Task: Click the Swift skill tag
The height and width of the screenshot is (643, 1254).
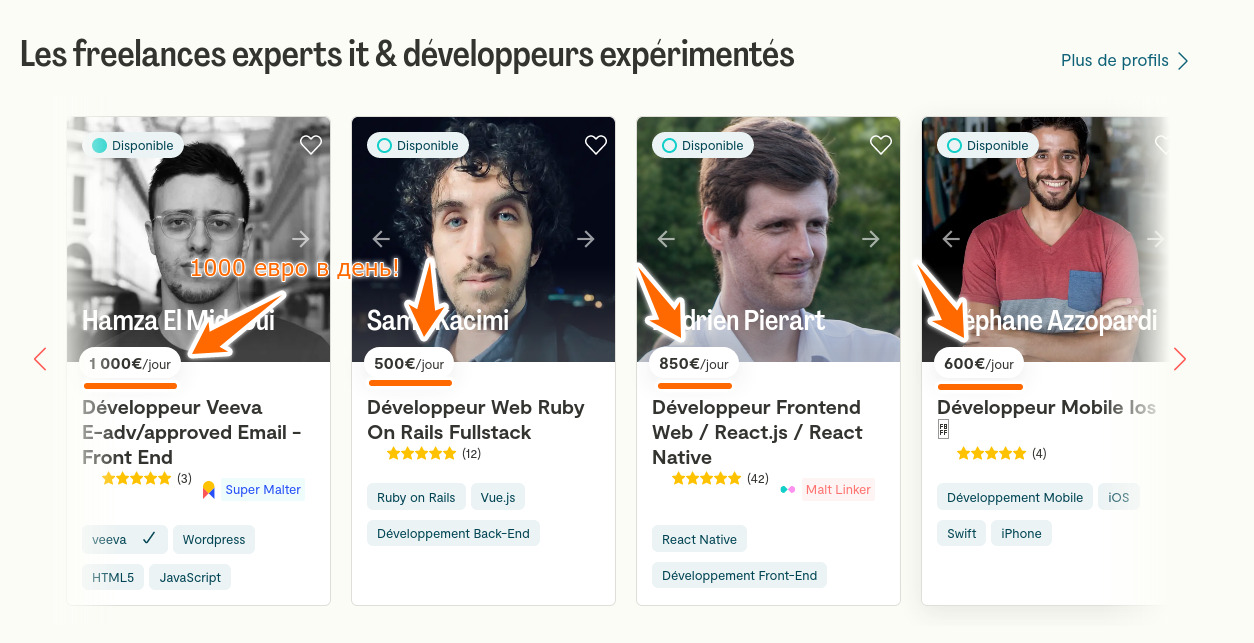Action: click(x=962, y=534)
